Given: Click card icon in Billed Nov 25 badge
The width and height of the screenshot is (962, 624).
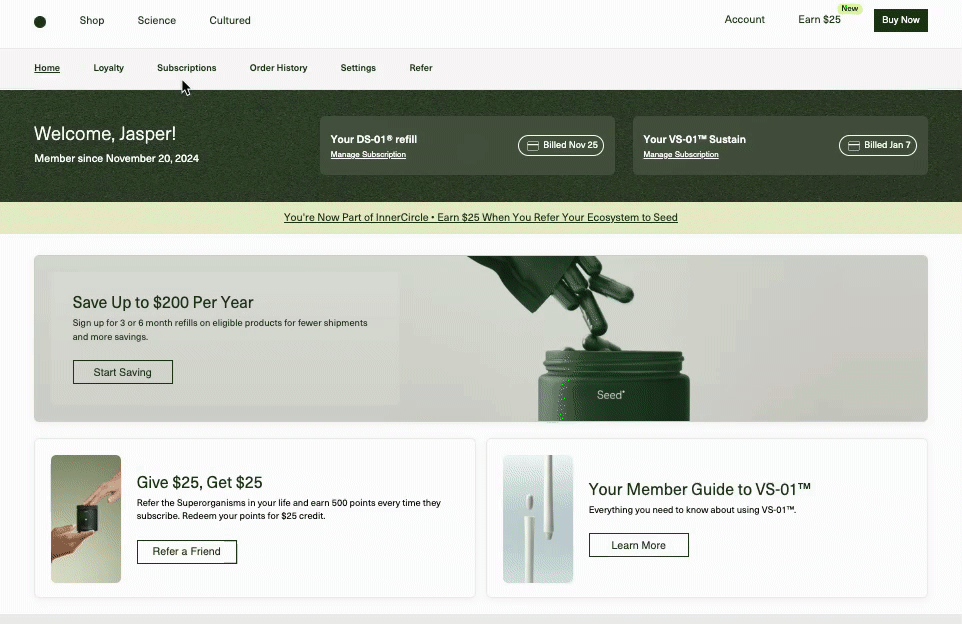Looking at the screenshot, I should point(533,145).
